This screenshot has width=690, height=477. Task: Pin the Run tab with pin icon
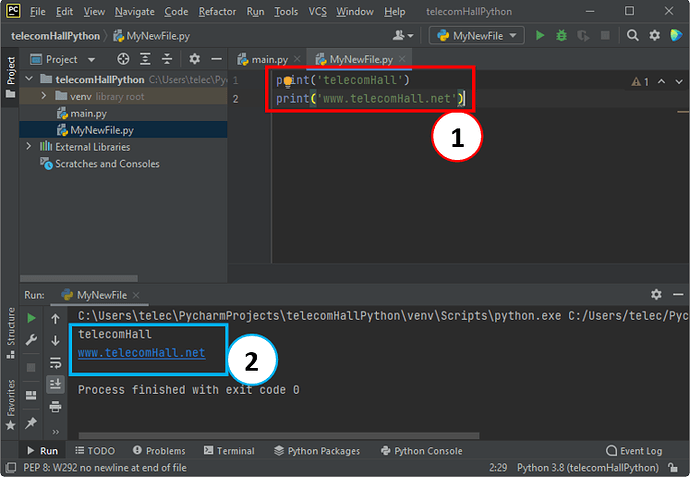pyautogui.click(x=31, y=423)
